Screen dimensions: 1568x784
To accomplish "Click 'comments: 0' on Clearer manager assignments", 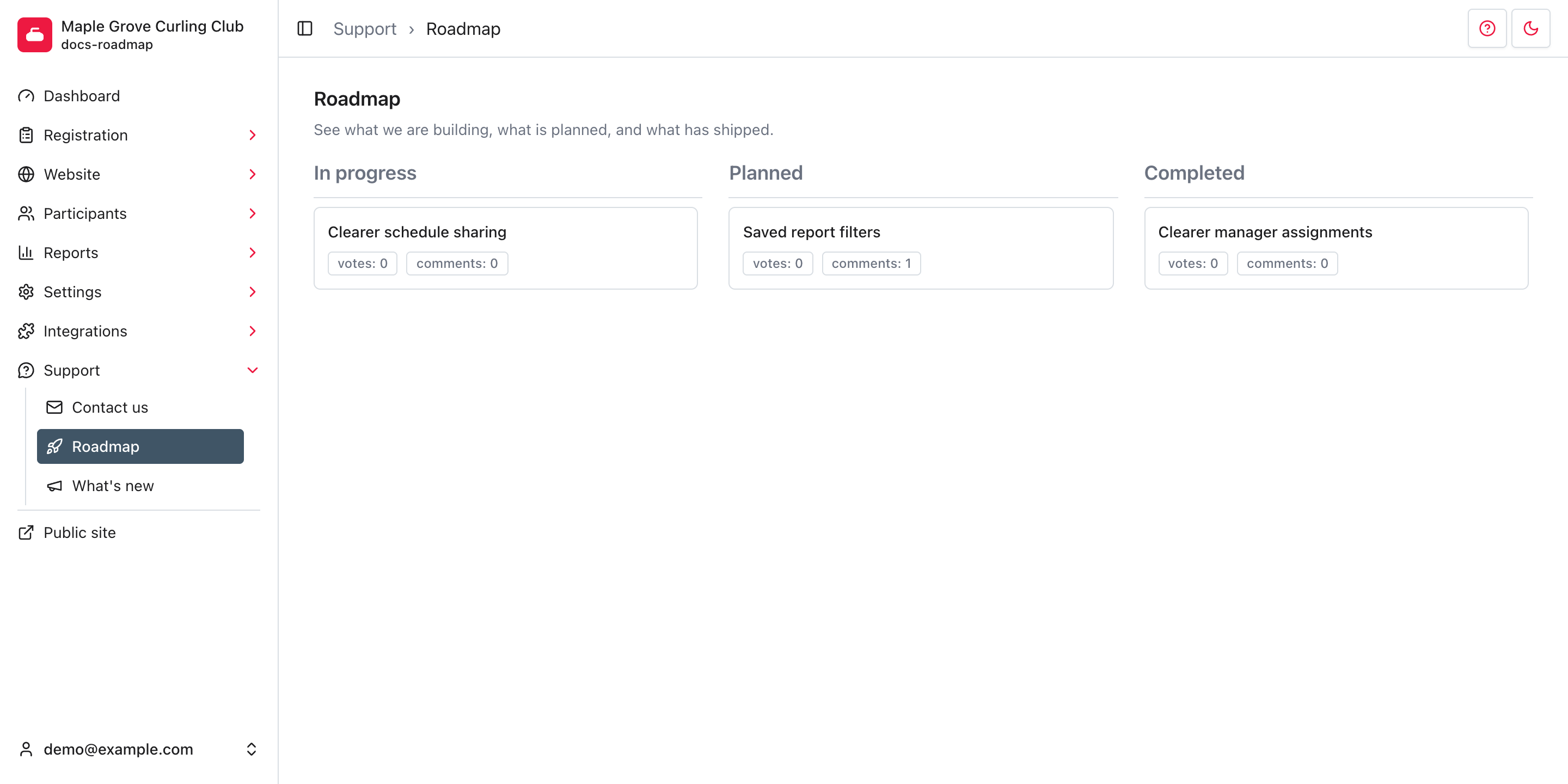I will coord(1288,264).
